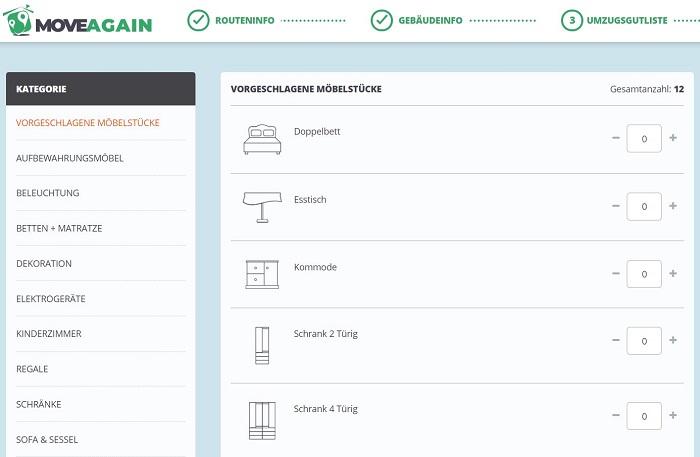This screenshot has width=700, height=457.
Task: Open Sofa & Sessel category
Action: [x=47, y=439]
